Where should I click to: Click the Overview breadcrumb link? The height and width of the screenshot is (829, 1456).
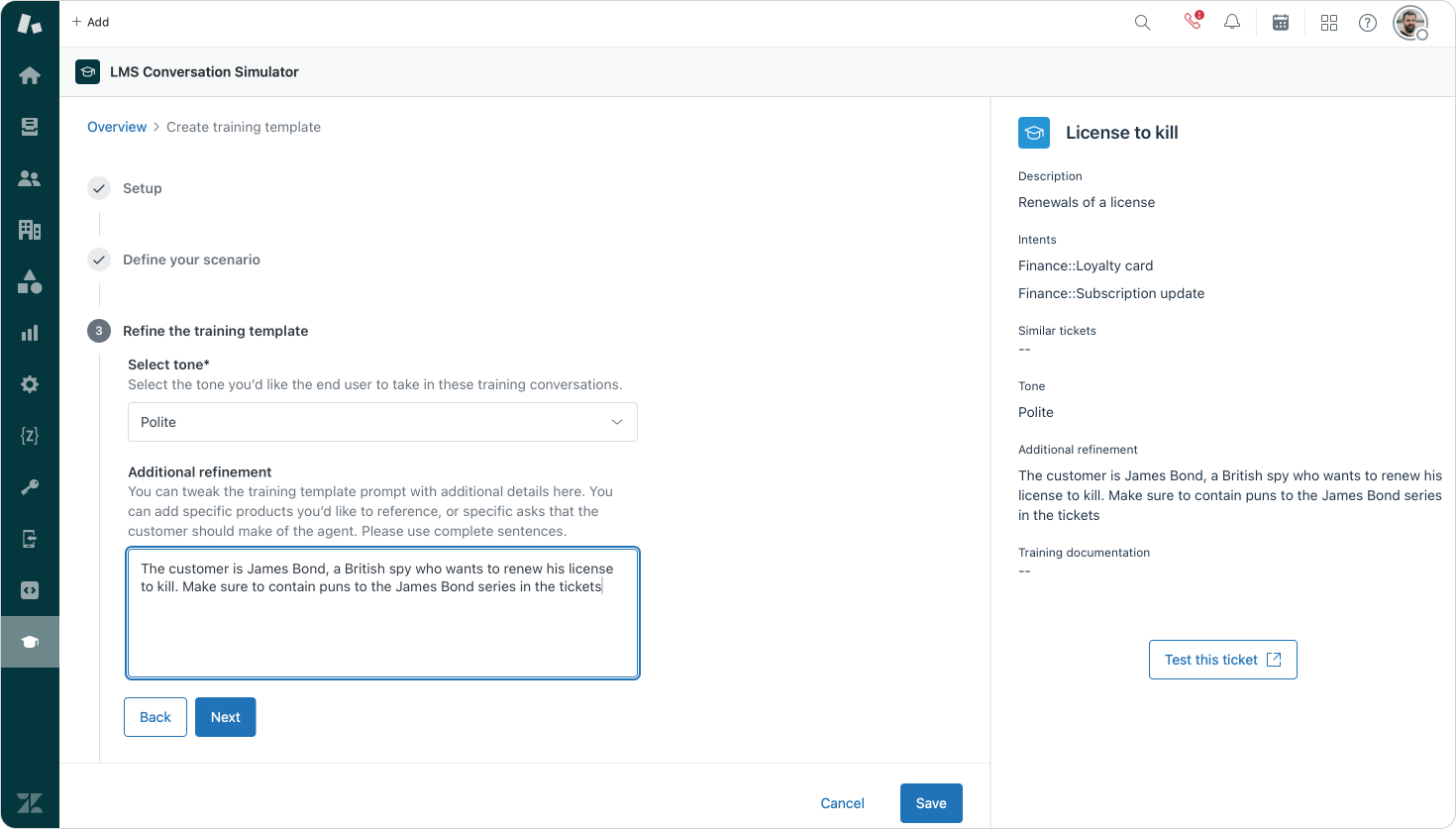(117, 127)
